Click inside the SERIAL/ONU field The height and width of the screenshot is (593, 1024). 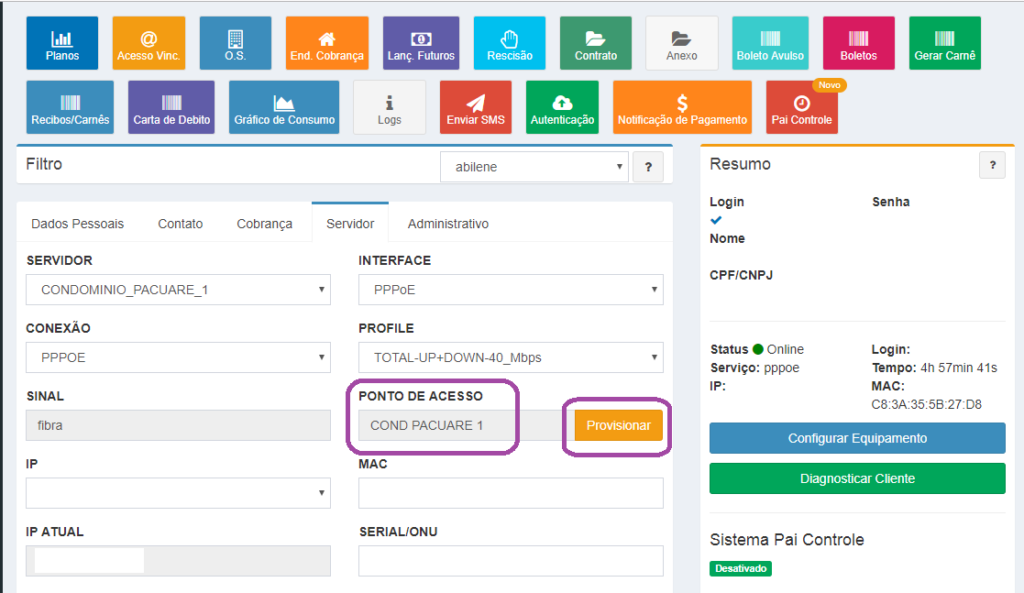click(x=510, y=560)
